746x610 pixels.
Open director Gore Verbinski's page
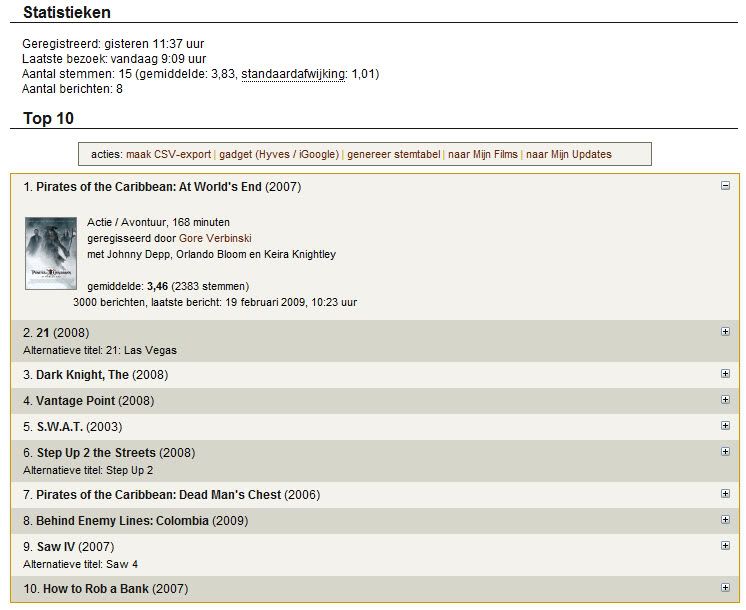pyautogui.click(x=215, y=238)
